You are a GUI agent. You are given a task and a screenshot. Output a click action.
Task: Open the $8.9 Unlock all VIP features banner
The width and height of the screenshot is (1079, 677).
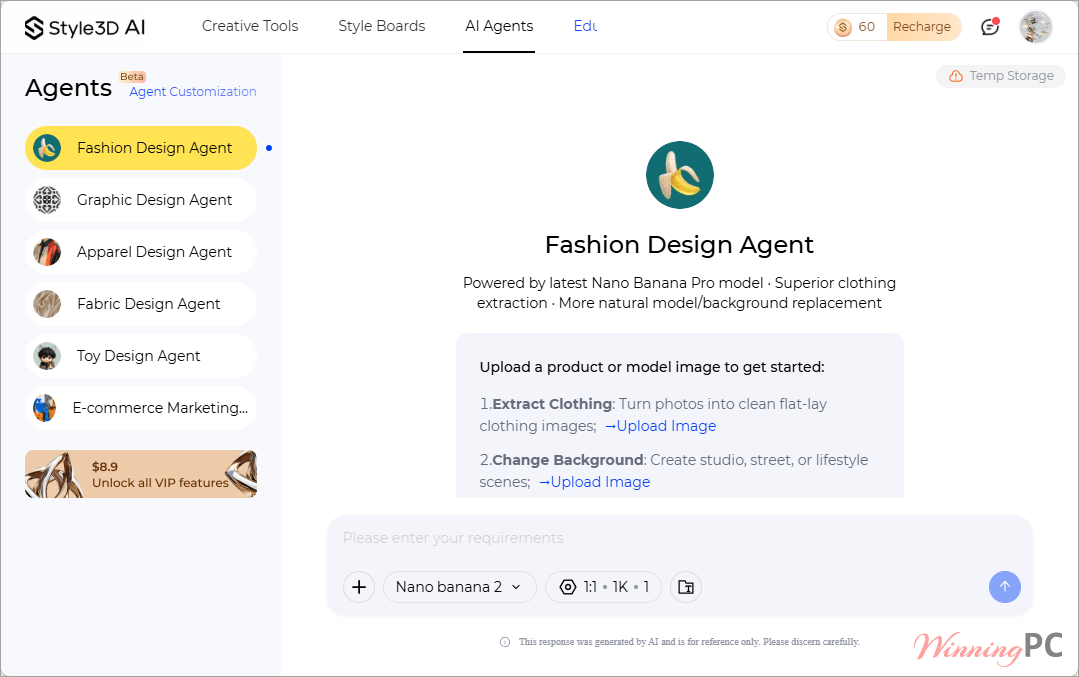coord(141,474)
